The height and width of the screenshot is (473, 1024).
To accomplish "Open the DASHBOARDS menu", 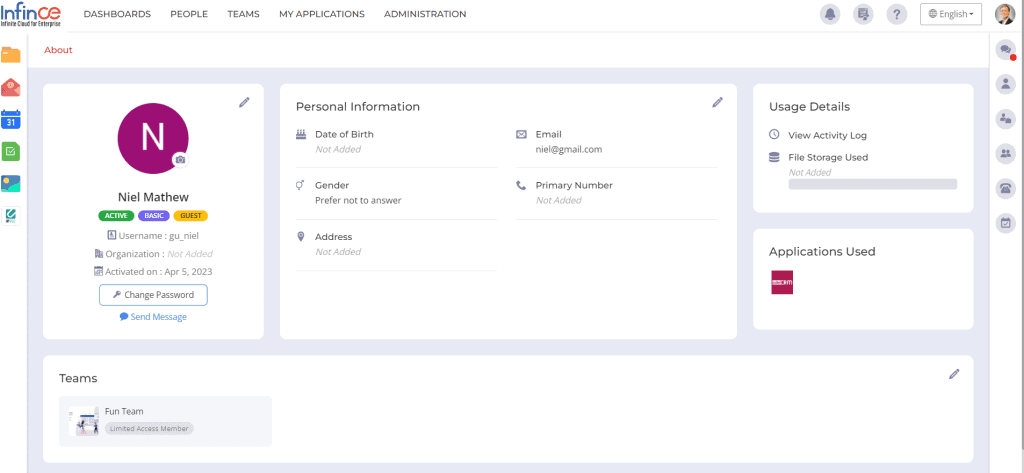I will tap(117, 14).
